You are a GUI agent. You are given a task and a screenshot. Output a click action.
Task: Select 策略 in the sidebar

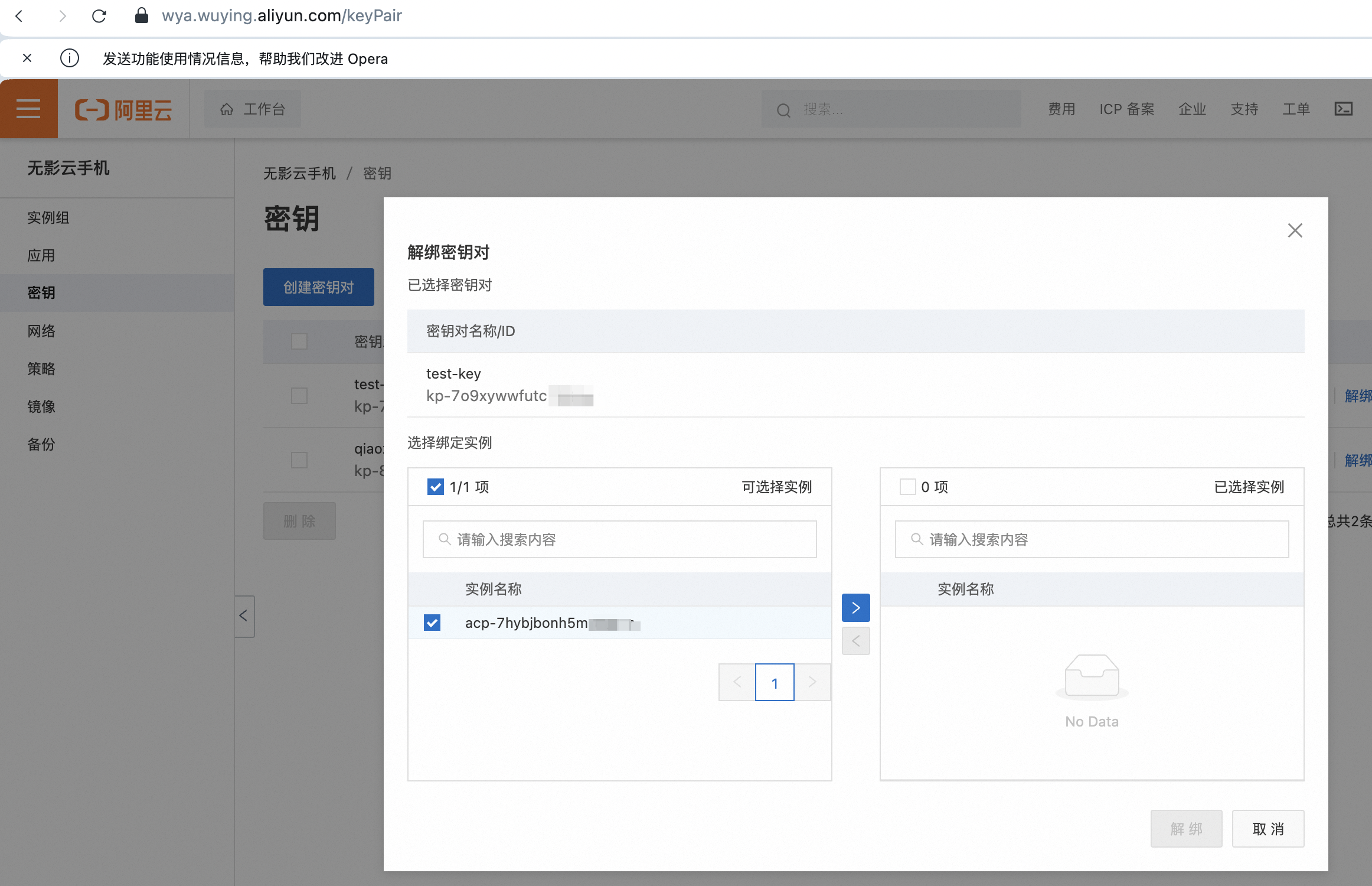(117, 369)
